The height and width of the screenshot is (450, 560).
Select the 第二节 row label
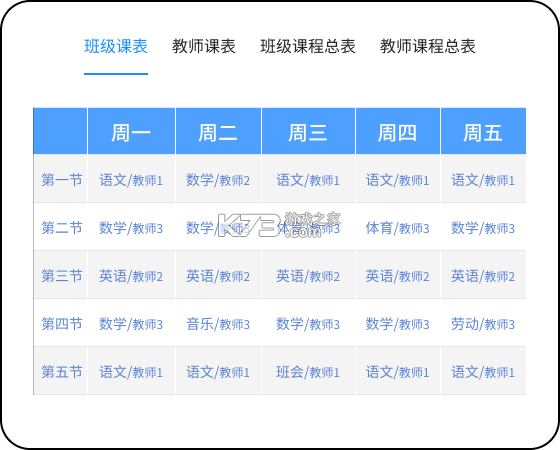tap(62, 228)
